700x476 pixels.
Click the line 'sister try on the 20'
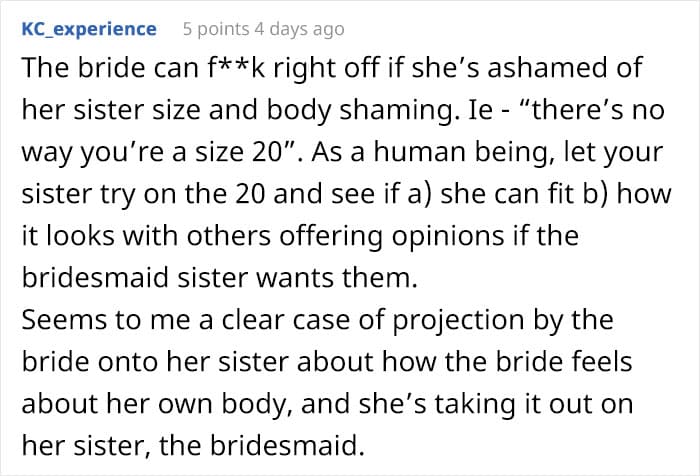(x=346, y=194)
